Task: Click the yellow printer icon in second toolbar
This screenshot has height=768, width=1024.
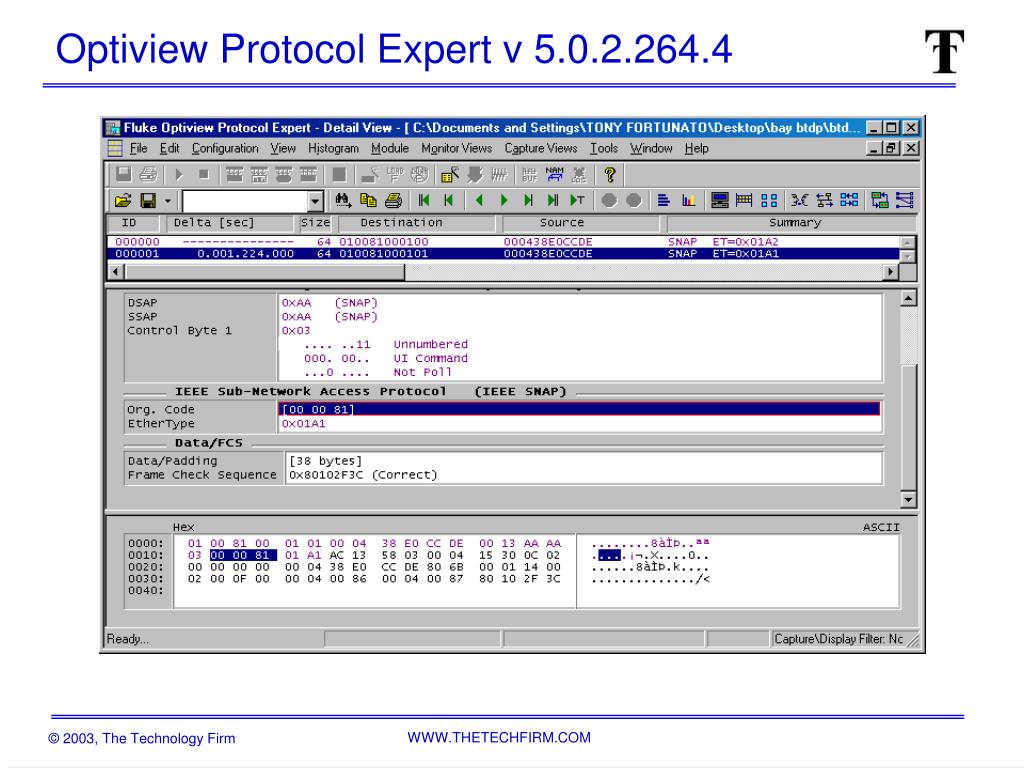Action: pos(393,200)
